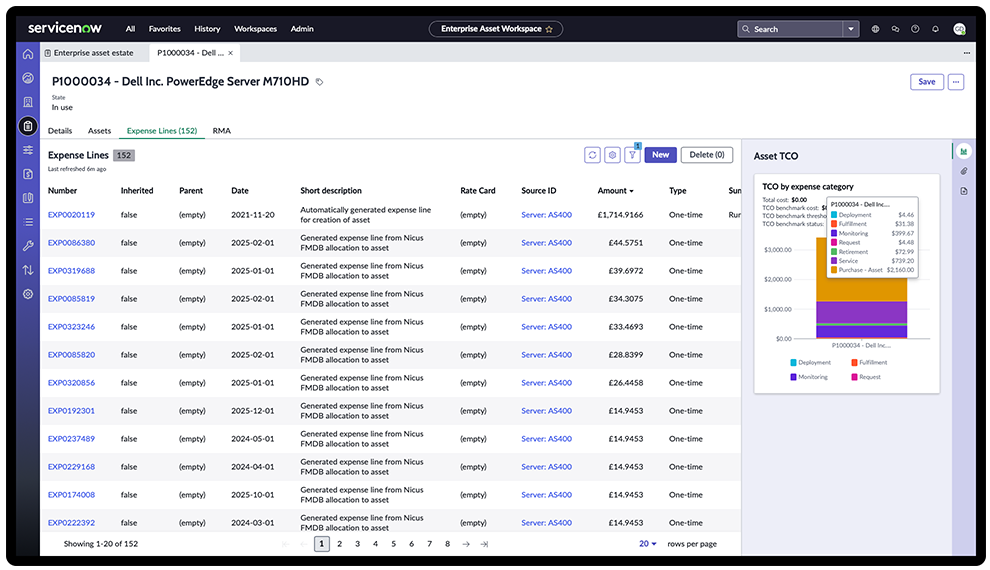990x570 pixels.
Task: Open the chat bubbles icon in header
Action: pyautogui.click(x=895, y=29)
